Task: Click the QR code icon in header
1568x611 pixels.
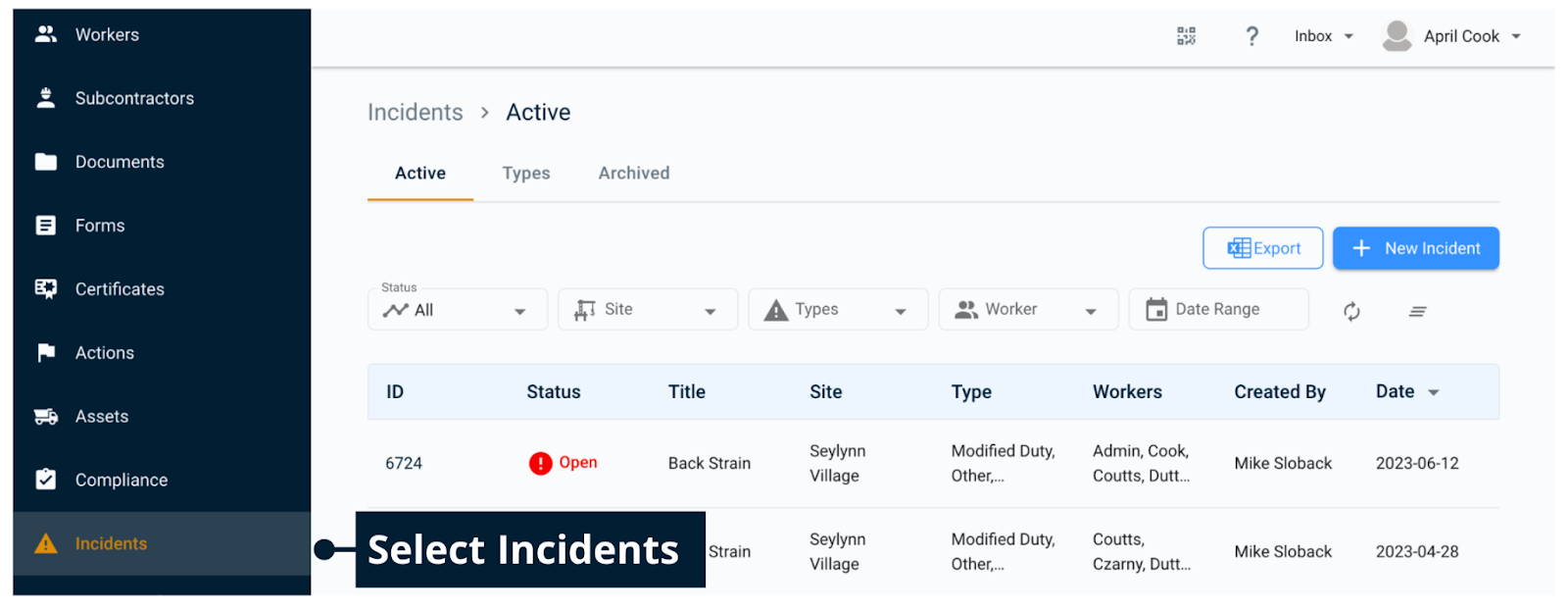Action: point(1186,36)
